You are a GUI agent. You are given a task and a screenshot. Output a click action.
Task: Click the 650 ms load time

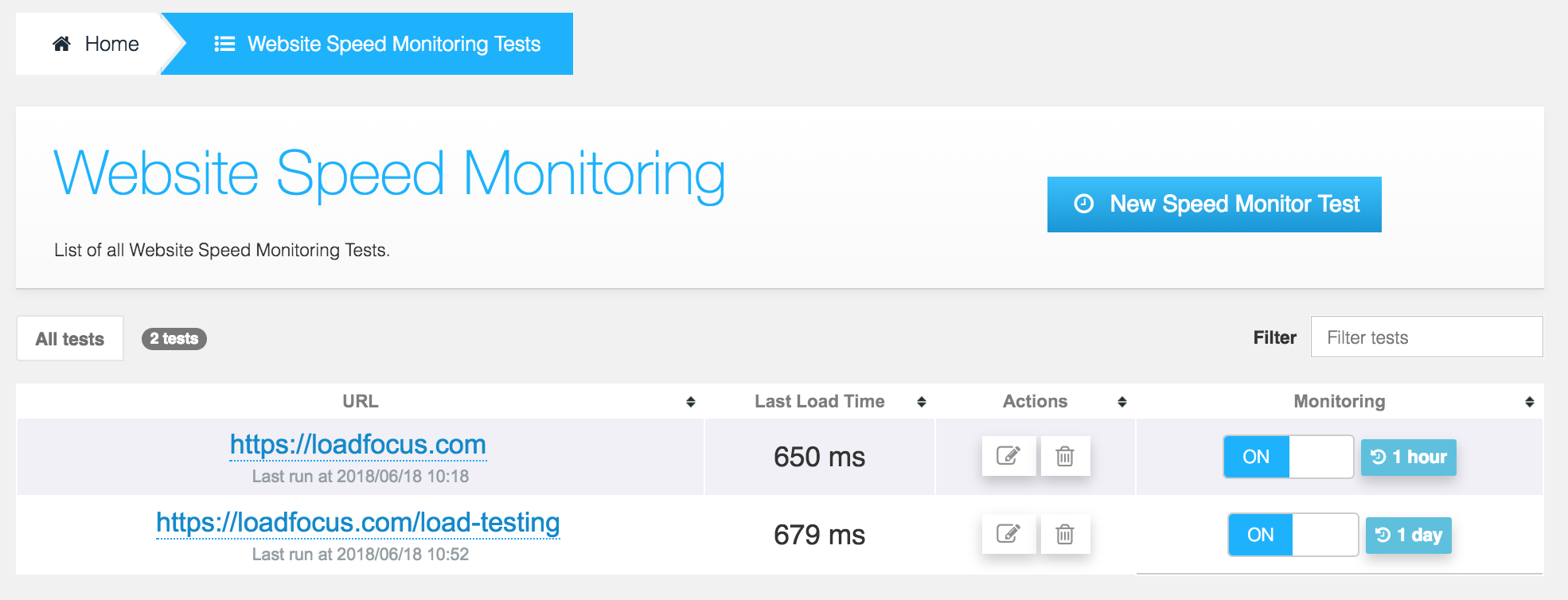point(819,457)
